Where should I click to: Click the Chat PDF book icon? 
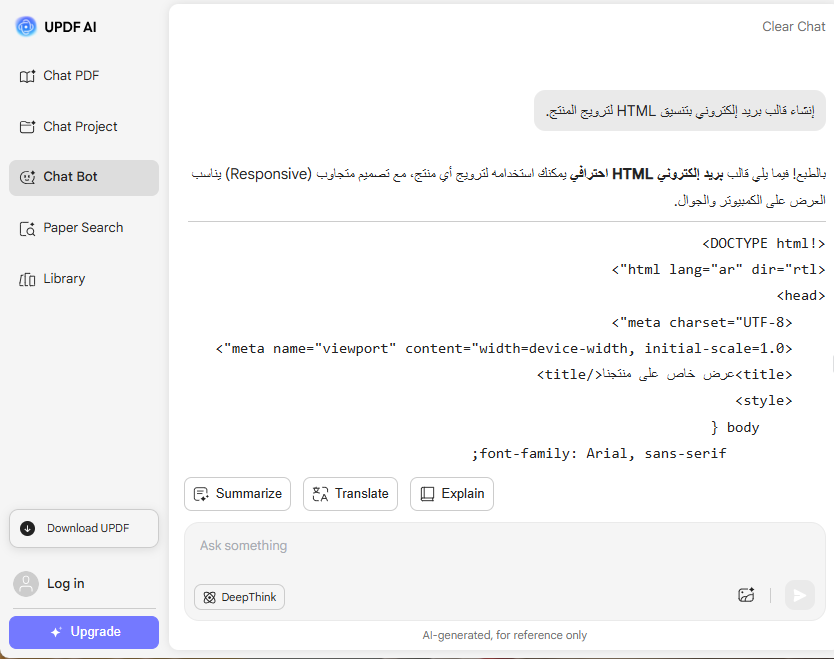[27, 76]
